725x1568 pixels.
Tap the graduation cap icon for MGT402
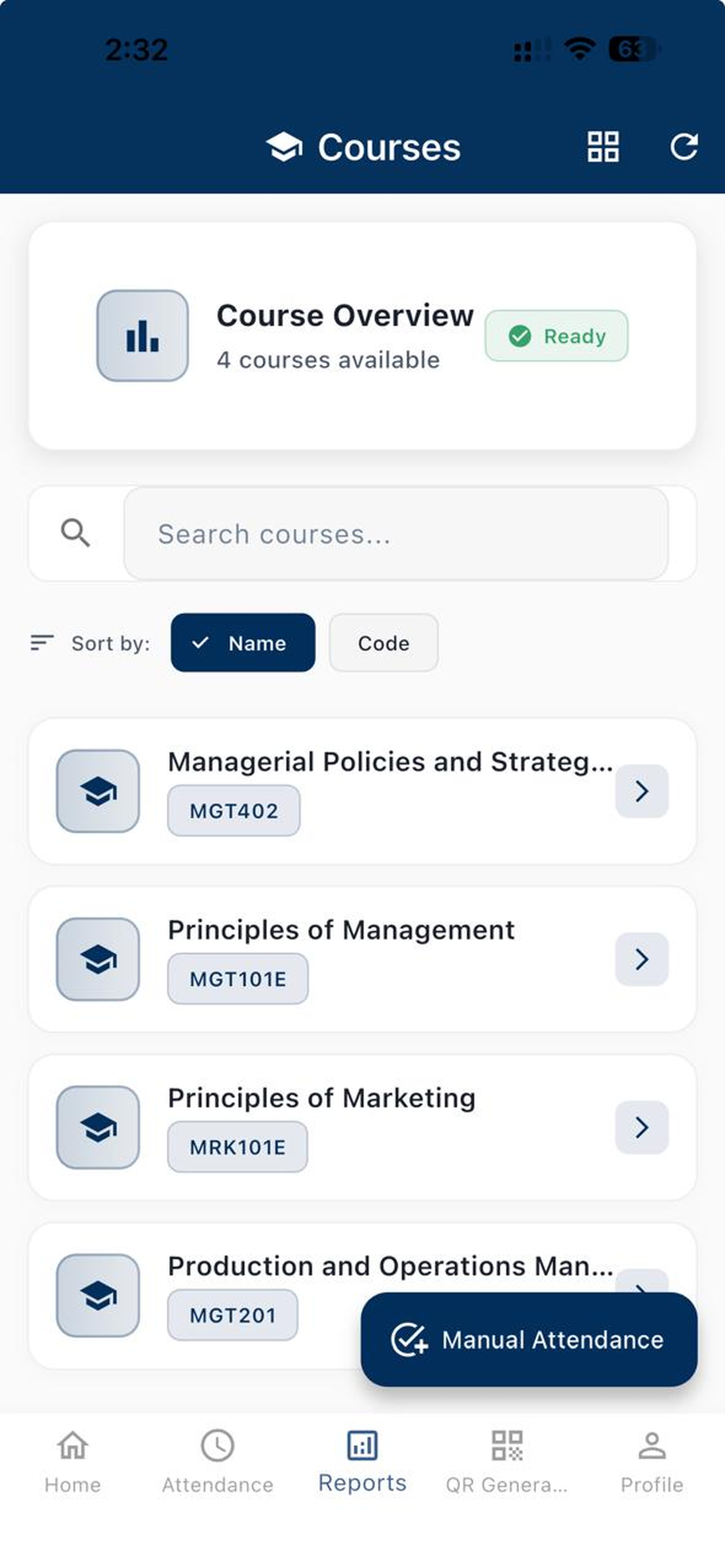click(98, 791)
